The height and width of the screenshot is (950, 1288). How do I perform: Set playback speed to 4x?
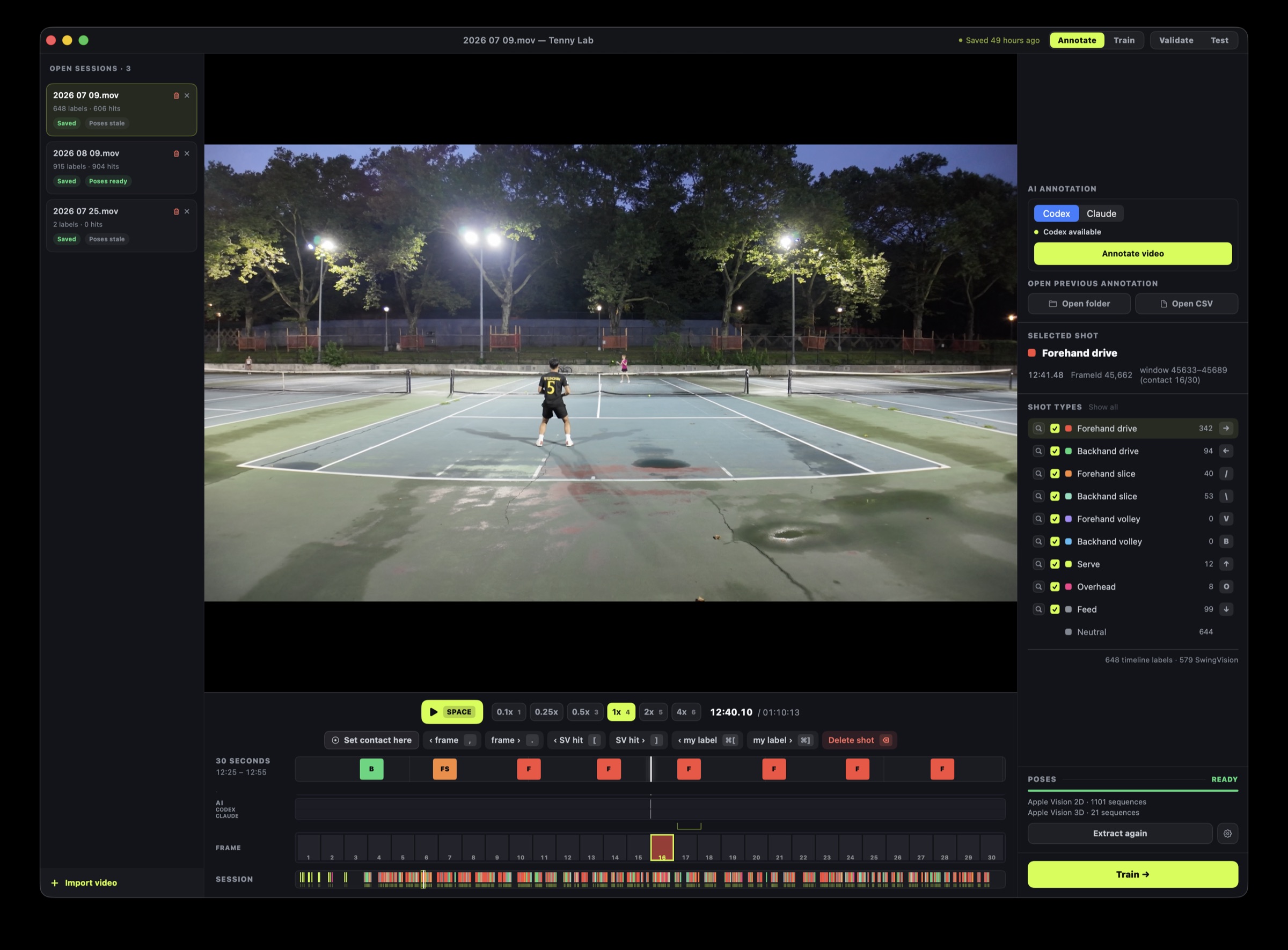coord(686,712)
